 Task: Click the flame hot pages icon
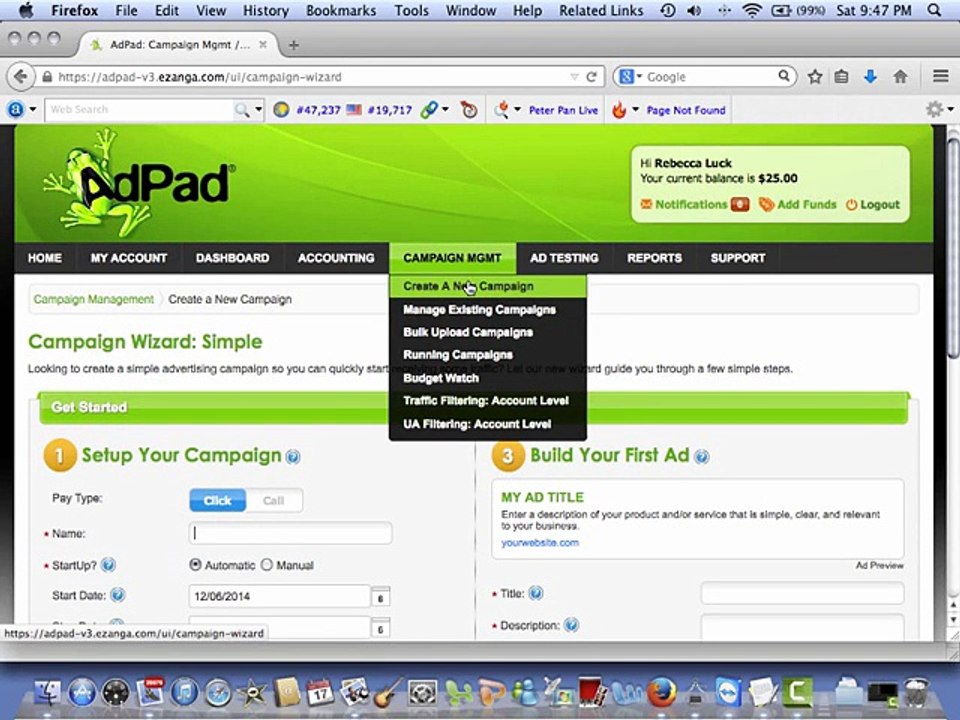pyautogui.click(x=619, y=110)
